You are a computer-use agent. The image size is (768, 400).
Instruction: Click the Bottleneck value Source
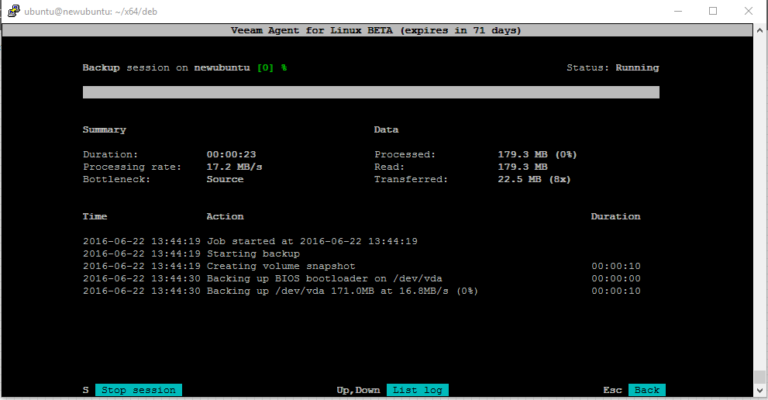point(225,179)
